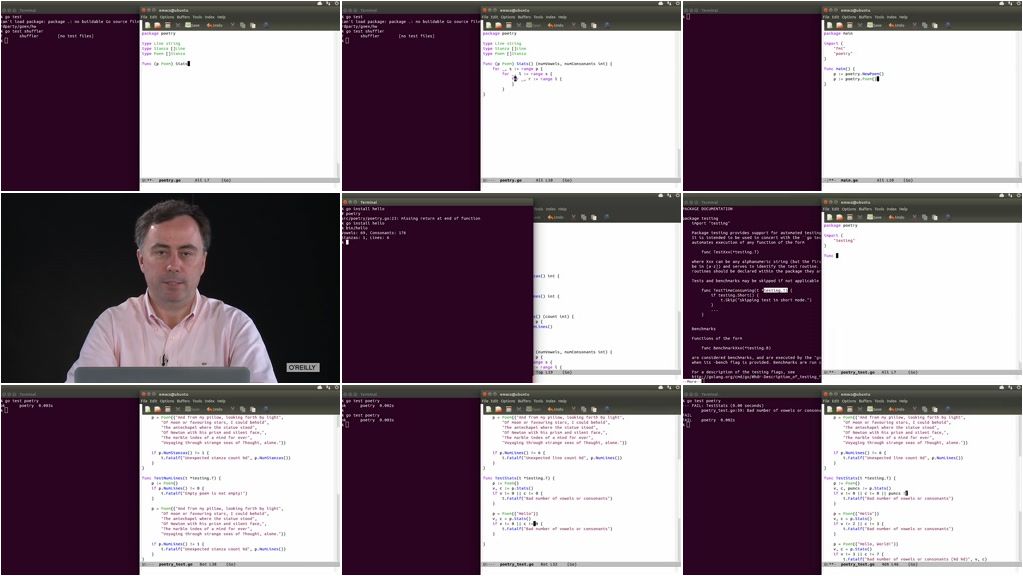Open the presenter video frame with O'Reilly logo
1023x576 pixels.
point(170,288)
